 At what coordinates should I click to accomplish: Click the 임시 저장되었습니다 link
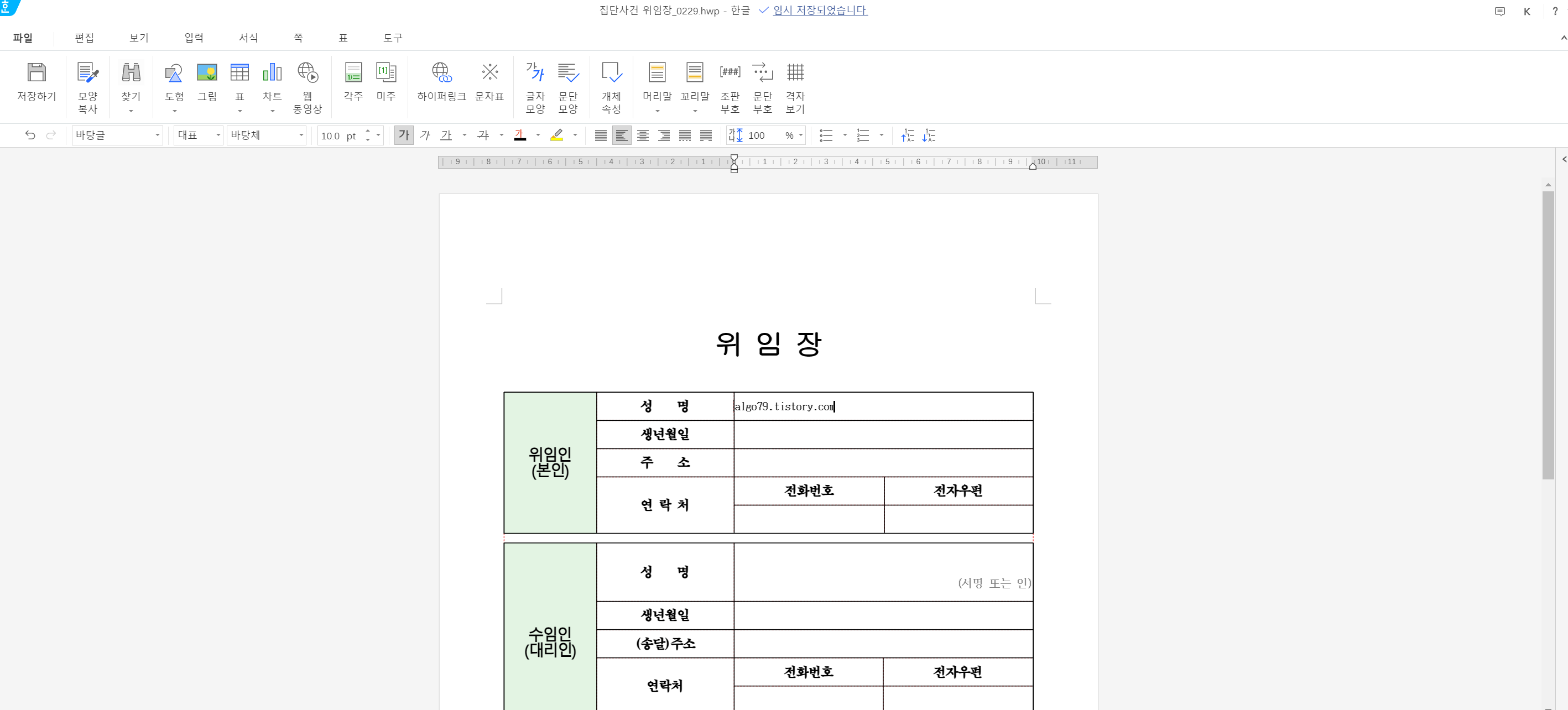[820, 11]
